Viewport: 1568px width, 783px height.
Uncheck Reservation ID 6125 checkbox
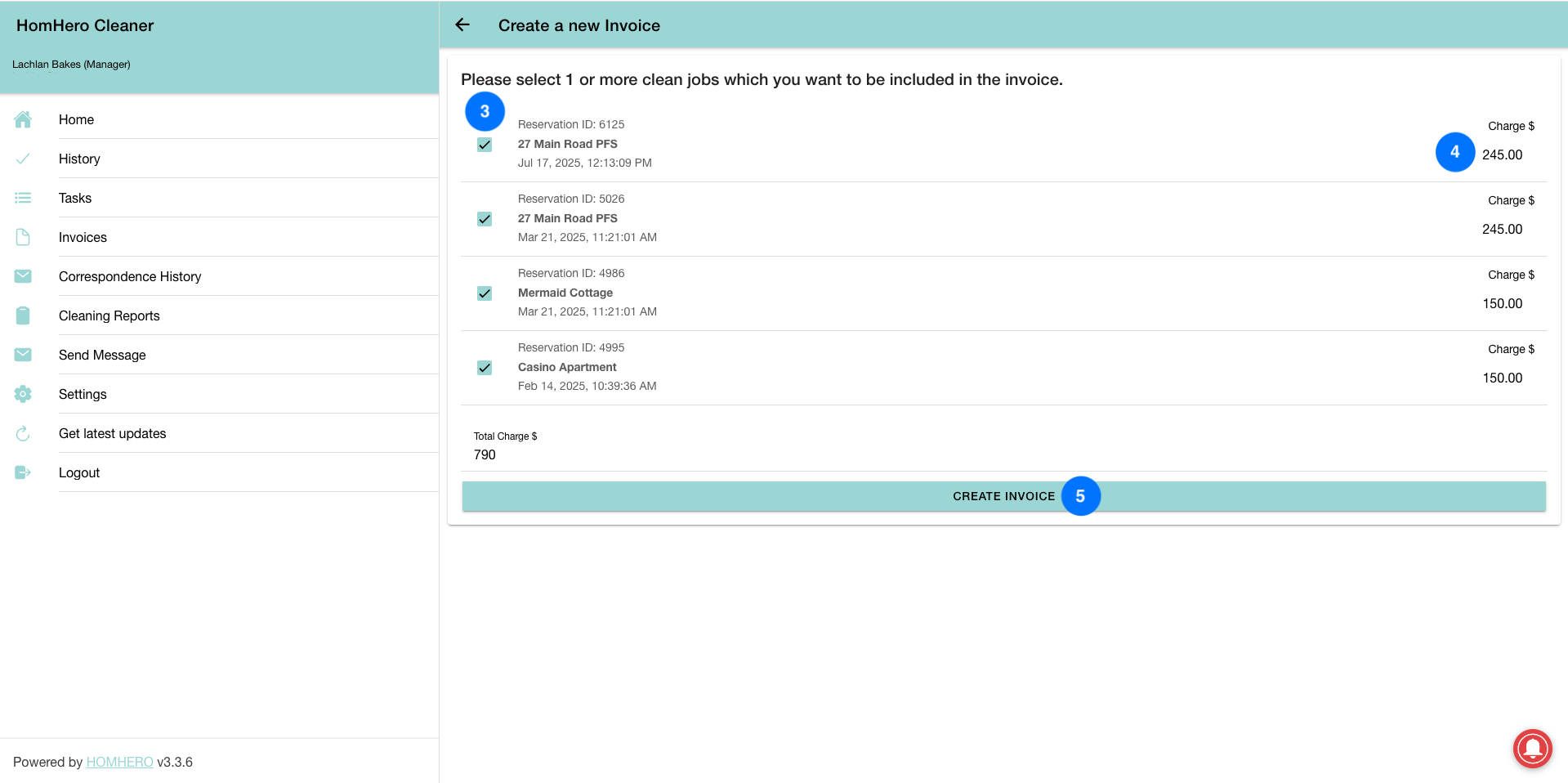click(x=485, y=145)
